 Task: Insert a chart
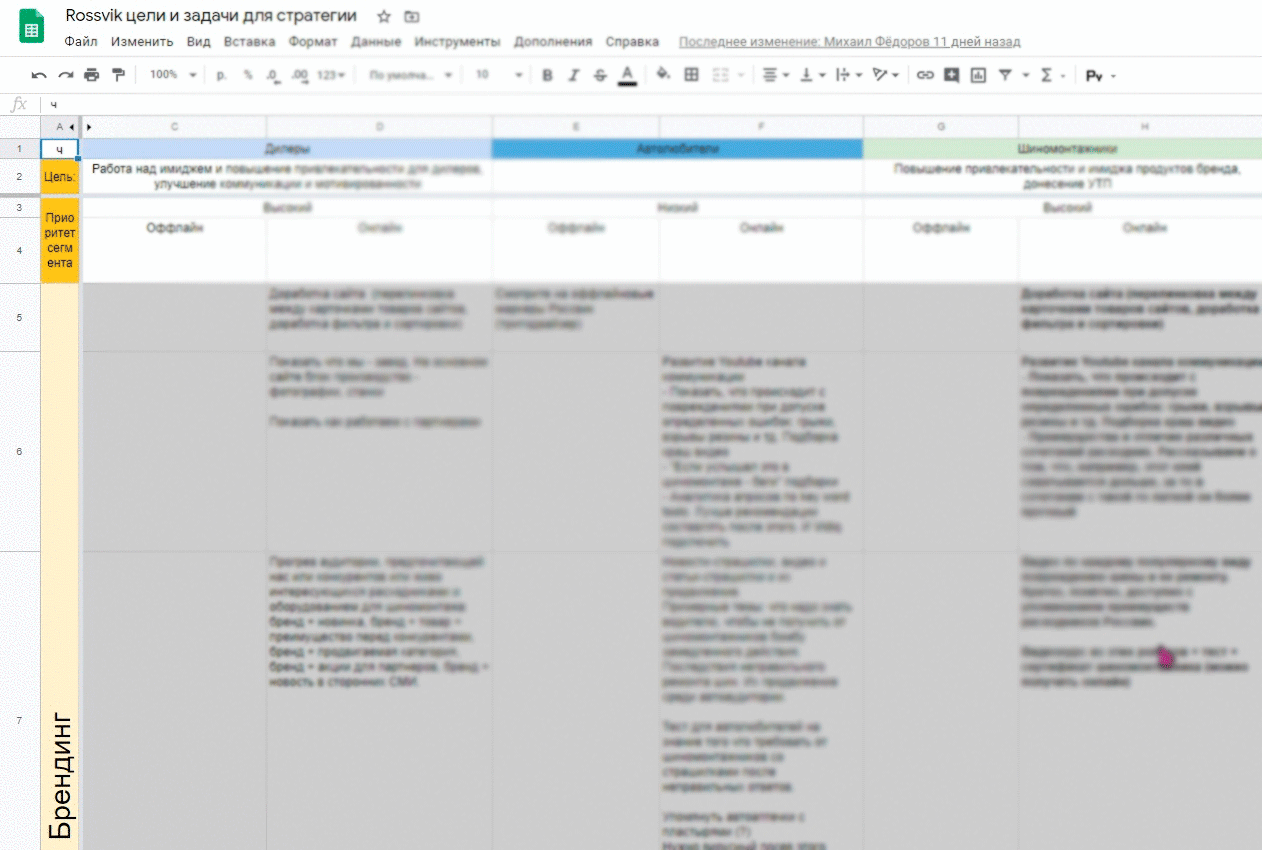click(978, 75)
